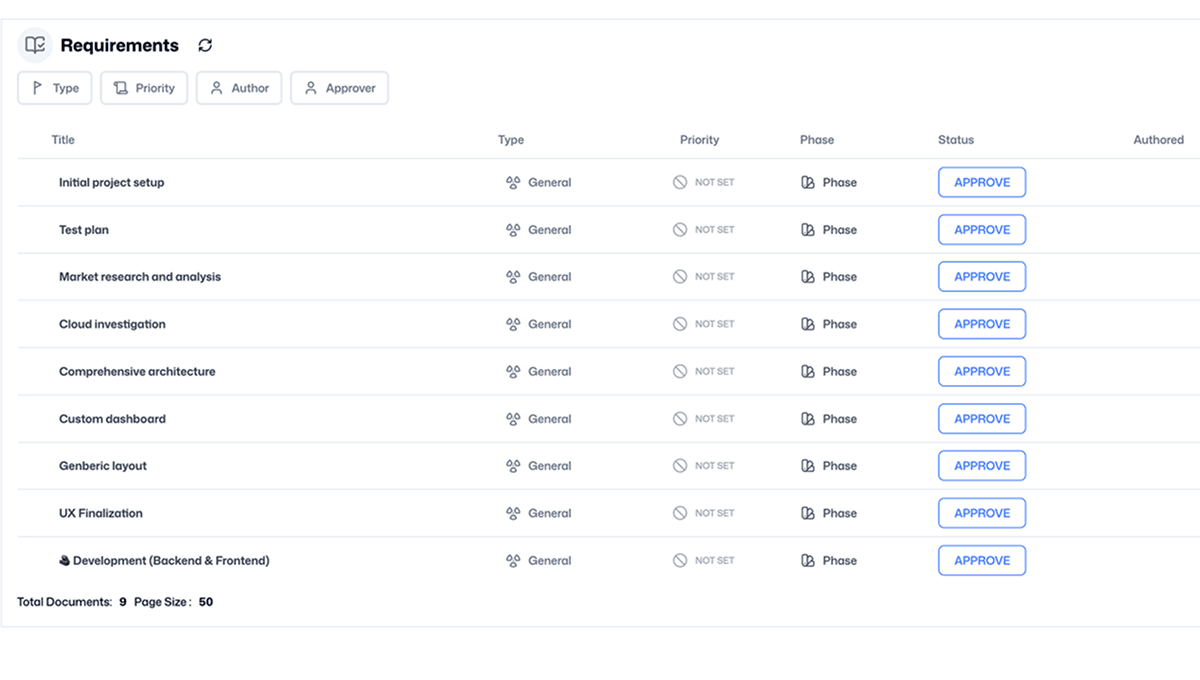This screenshot has width=1200, height=680.
Task: Expand the Author filter
Action: tap(239, 88)
